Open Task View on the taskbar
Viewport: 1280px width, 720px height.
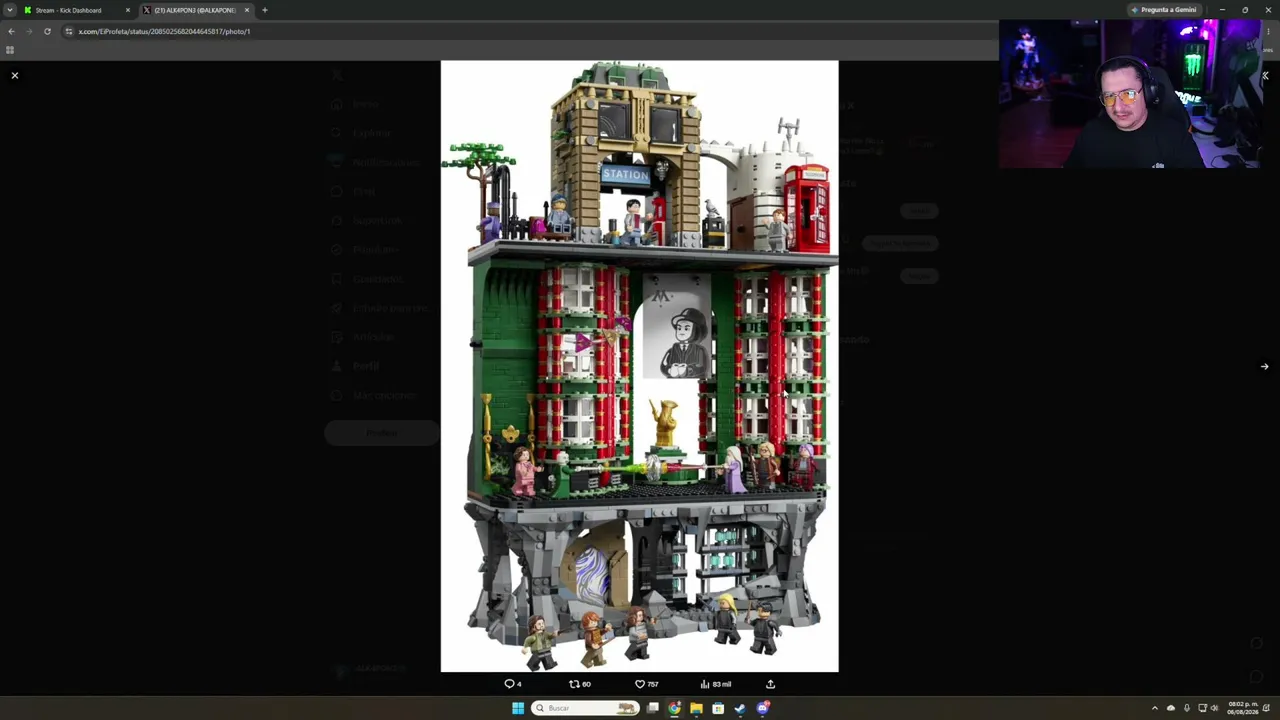[653, 708]
